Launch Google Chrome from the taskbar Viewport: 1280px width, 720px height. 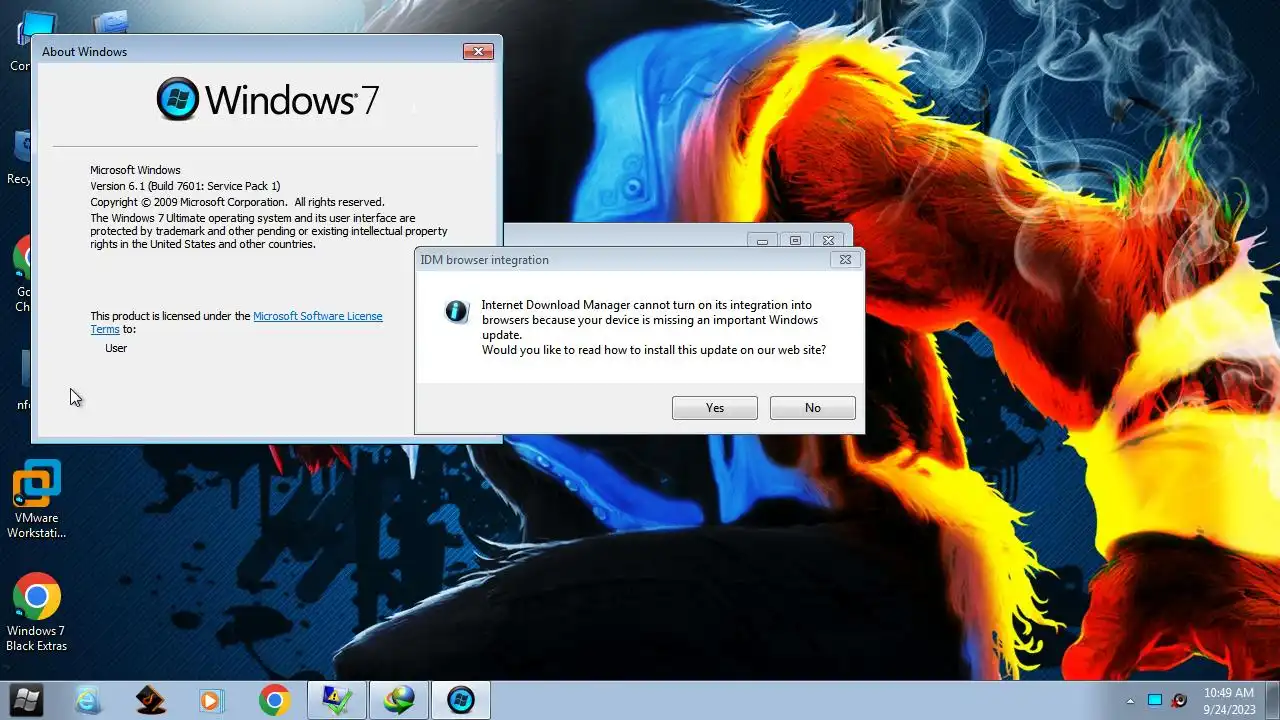pos(274,700)
